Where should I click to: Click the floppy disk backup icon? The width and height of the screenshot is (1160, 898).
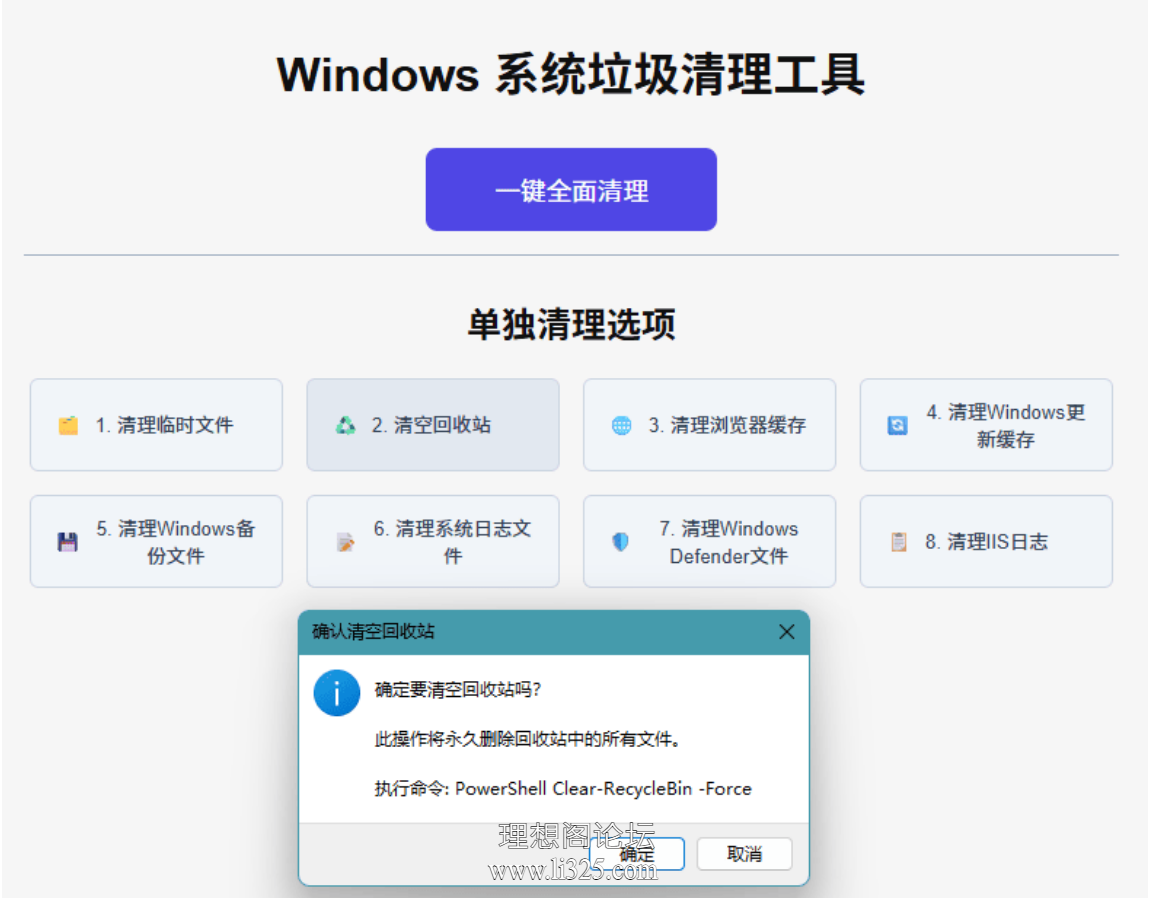pyautogui.click(x=67, y=542)
